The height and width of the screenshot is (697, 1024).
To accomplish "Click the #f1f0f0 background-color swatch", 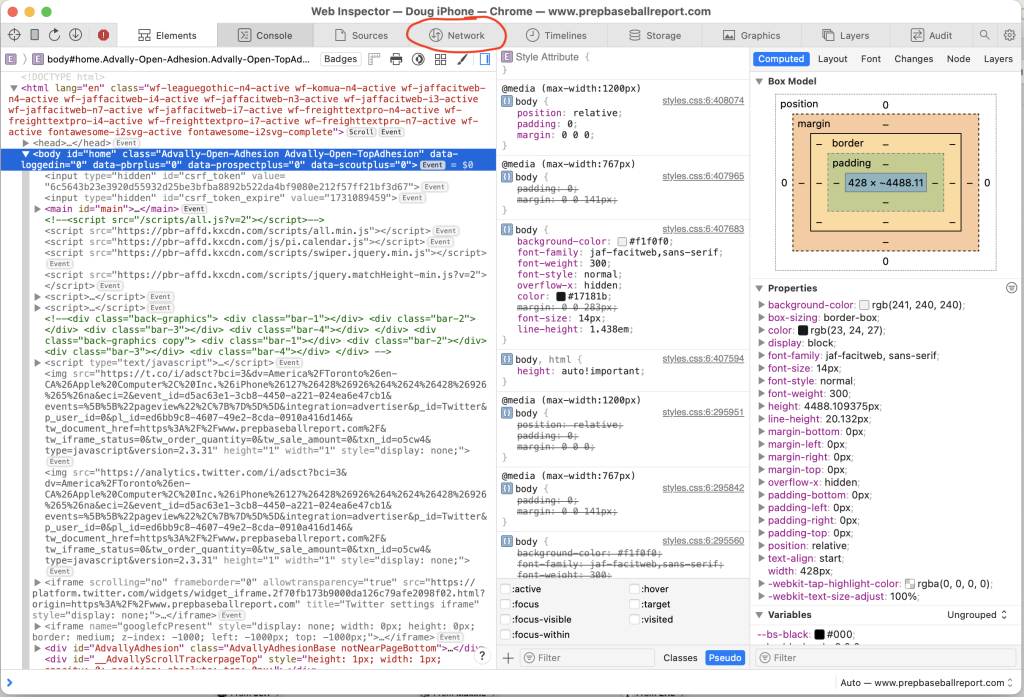I will 622,241.
